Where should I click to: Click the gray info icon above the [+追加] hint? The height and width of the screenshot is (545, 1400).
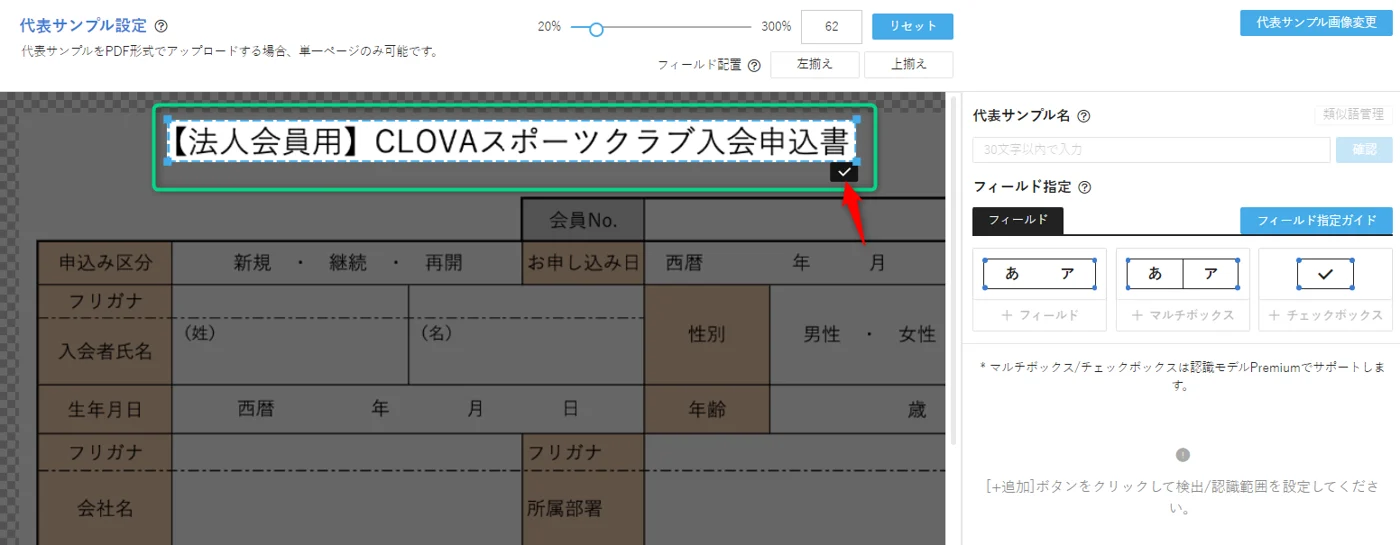click(x=1183, y=455)
